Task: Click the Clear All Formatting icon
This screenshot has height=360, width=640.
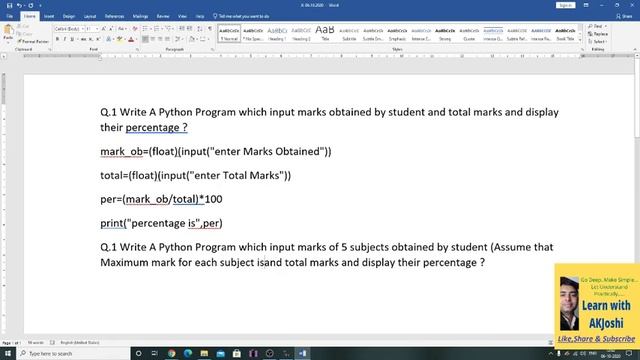Action: (135, 29)
